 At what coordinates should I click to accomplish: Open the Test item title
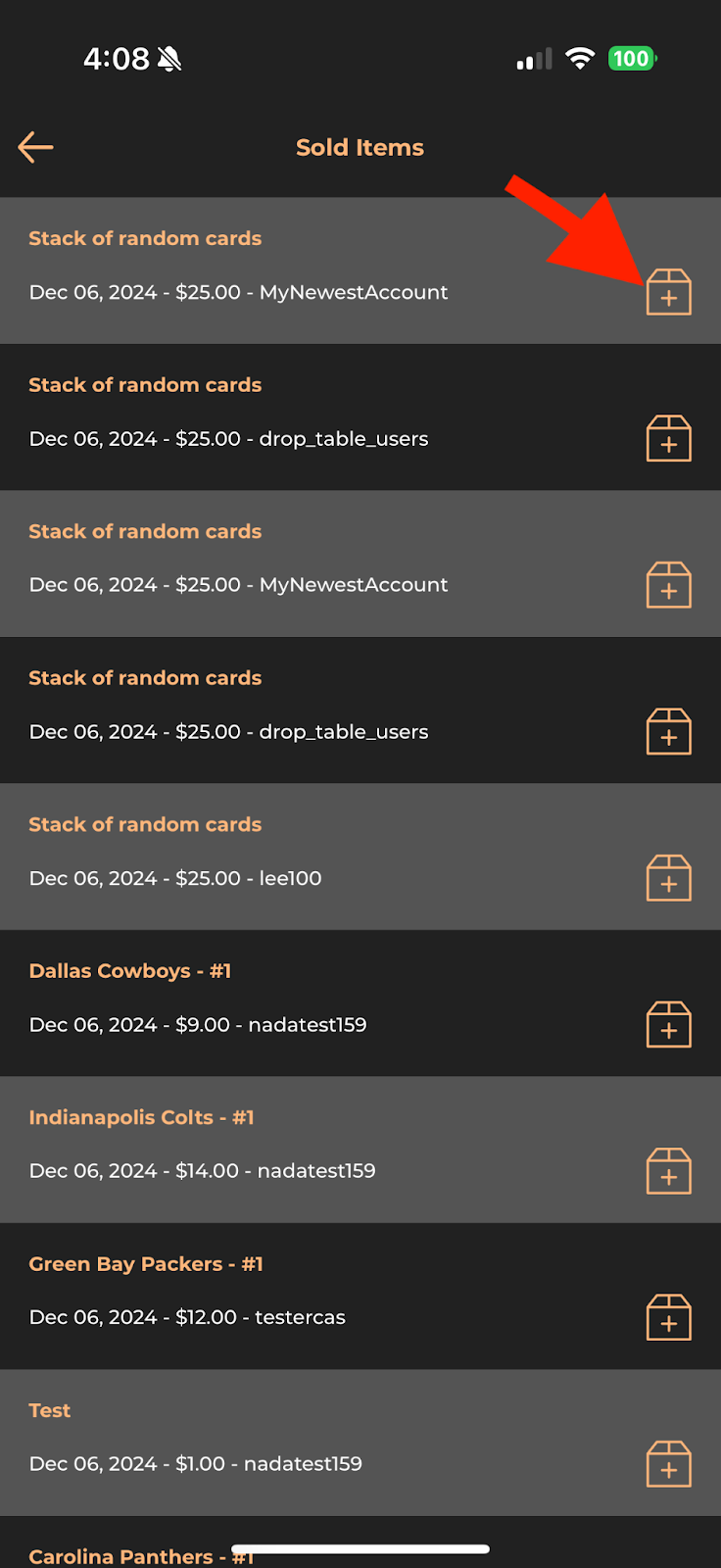click(50, 1410)
